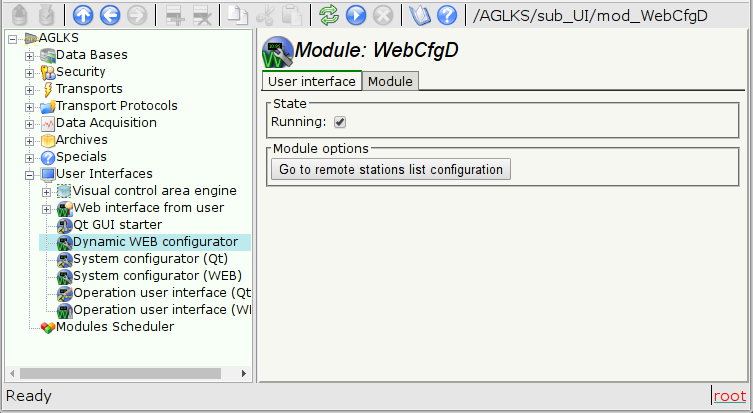Open the manual book icon
The height and width of the screenshot is (413, 753).
[421, 15]
